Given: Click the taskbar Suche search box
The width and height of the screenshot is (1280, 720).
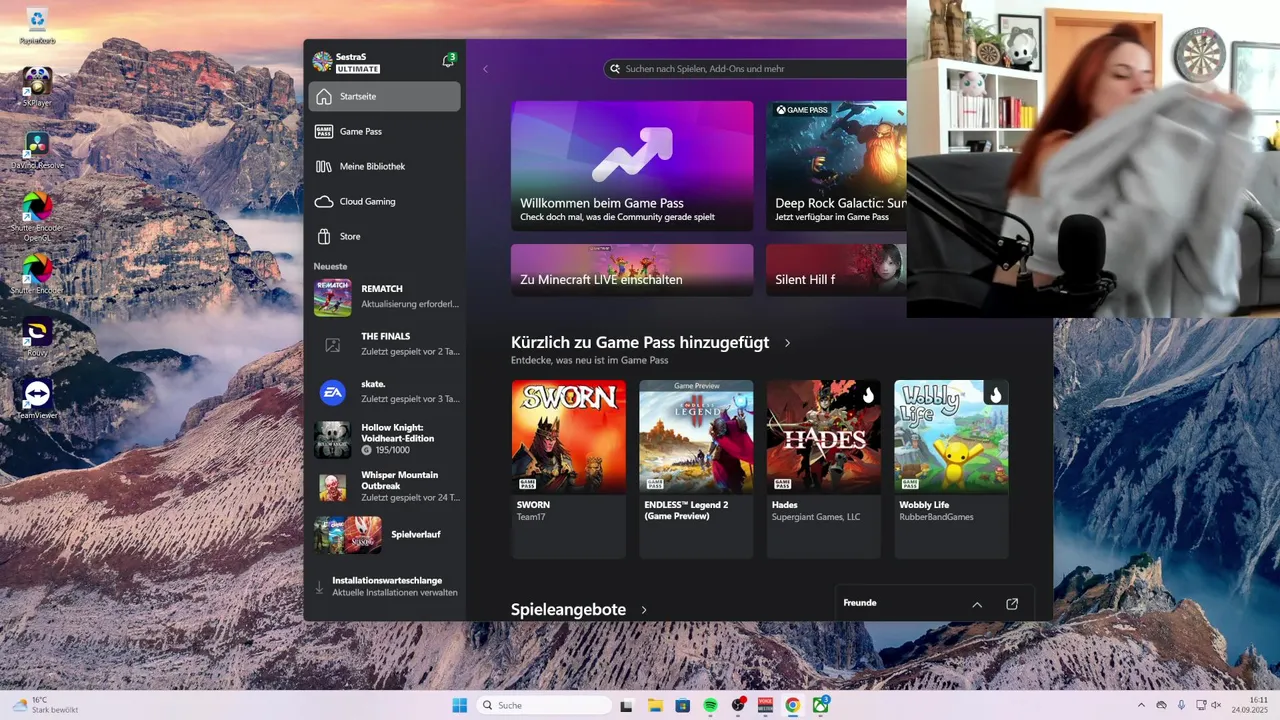Looking at the screenshot, I should (x=544, y=705).
